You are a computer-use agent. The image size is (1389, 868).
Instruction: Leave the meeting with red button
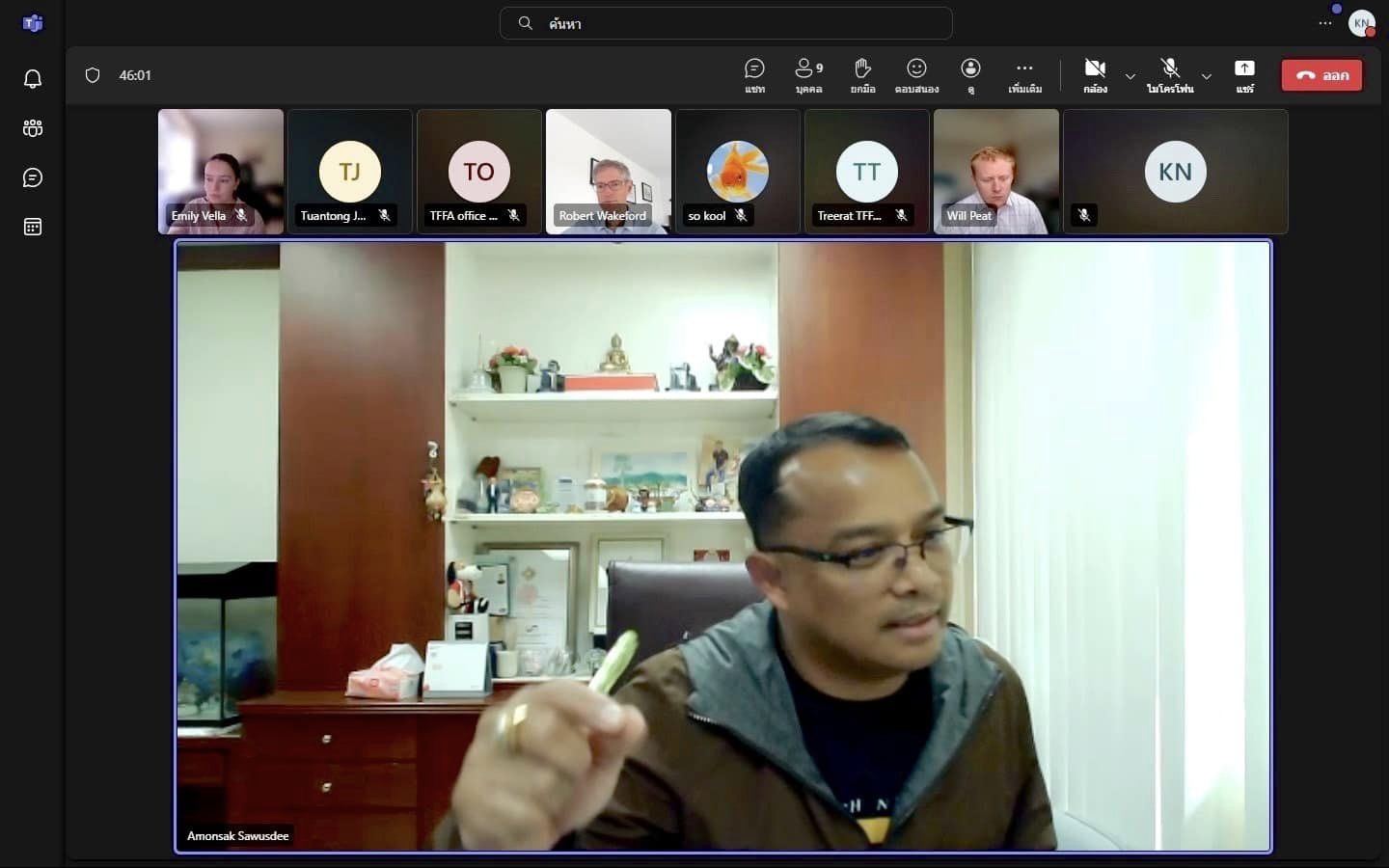click(x=1321, y=75)
